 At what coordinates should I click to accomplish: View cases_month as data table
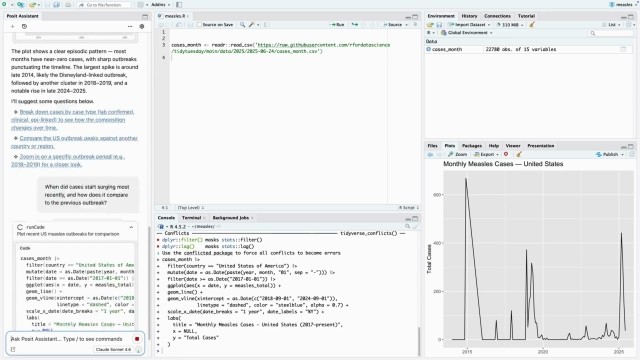(x=623, y=49)
